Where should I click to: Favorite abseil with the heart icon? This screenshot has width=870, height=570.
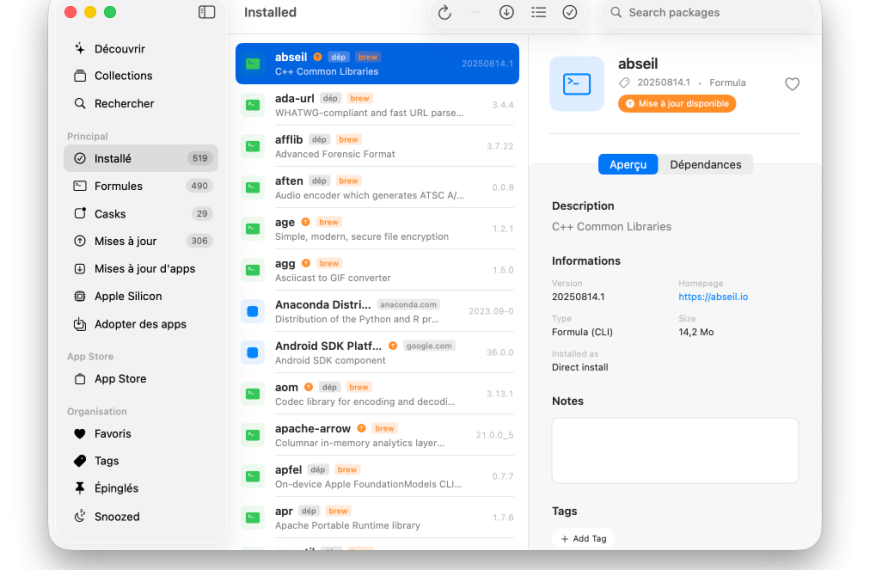[792, 84]
